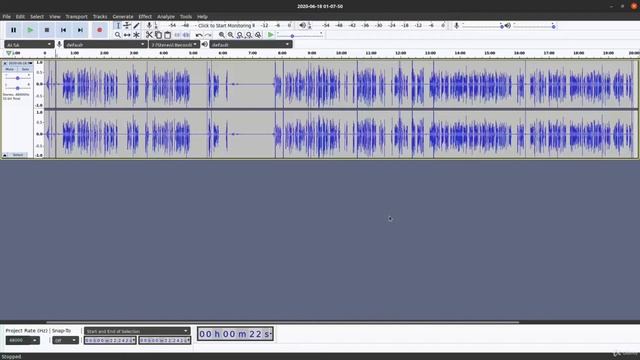Adjust the track pan slider
The image size is (640, 360).
18,88
